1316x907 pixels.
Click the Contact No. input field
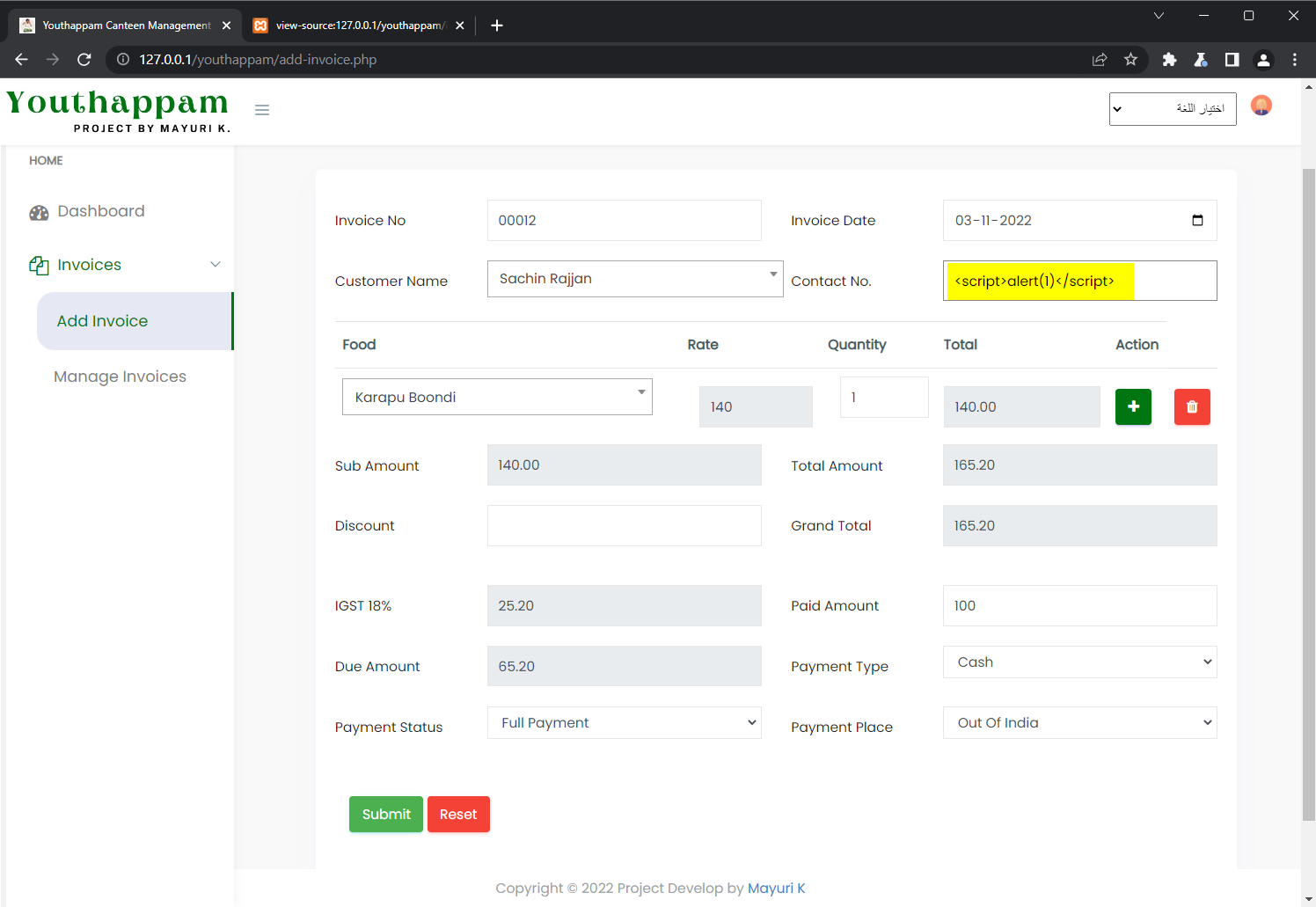(1079, 281)
